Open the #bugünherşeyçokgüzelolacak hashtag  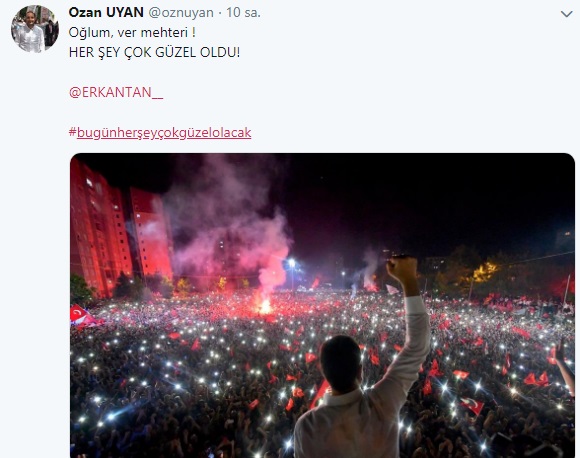(160, 132)
